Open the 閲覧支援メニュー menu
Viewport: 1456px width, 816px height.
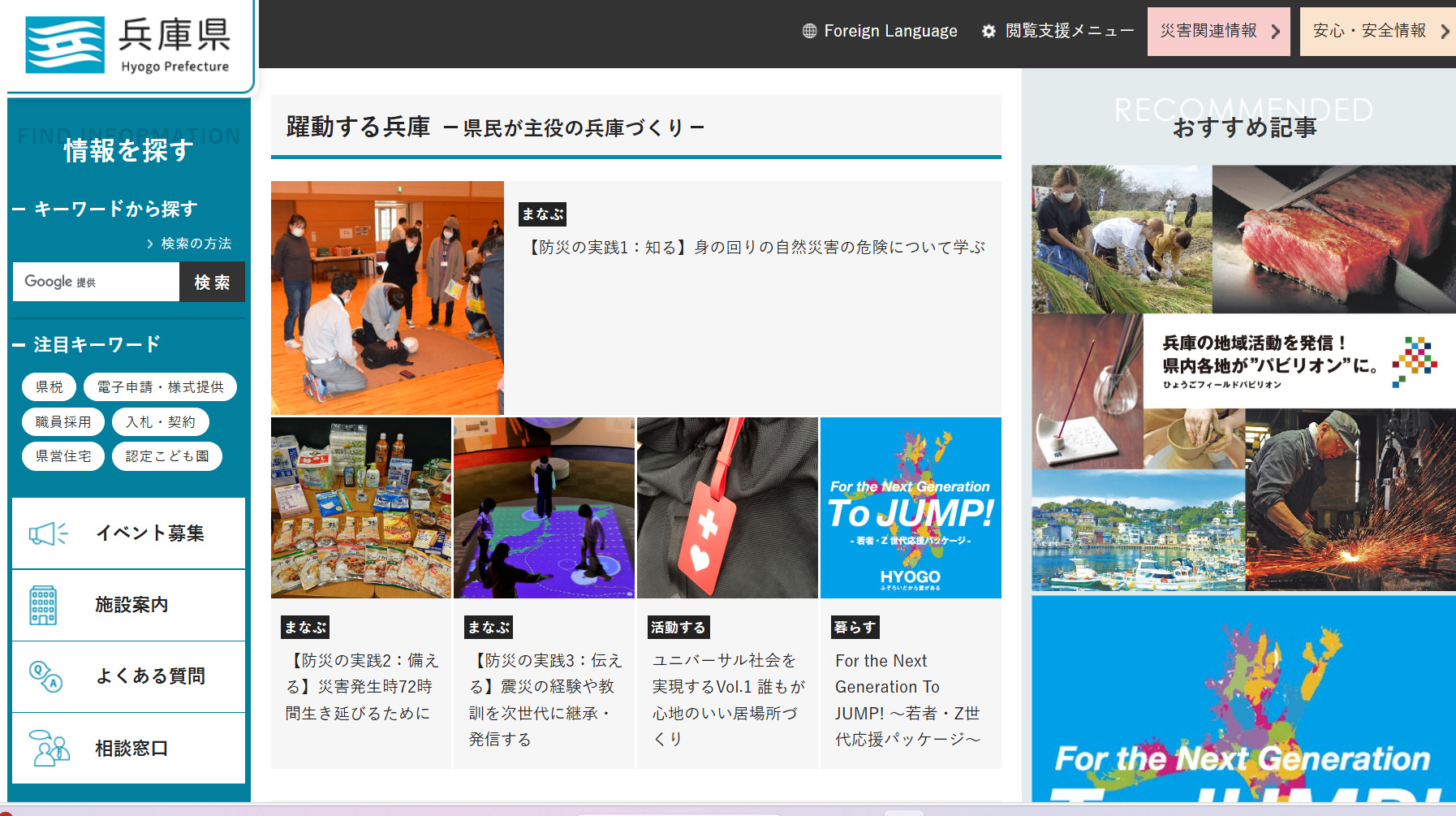pyautogui.click(x=1069, y=31)
